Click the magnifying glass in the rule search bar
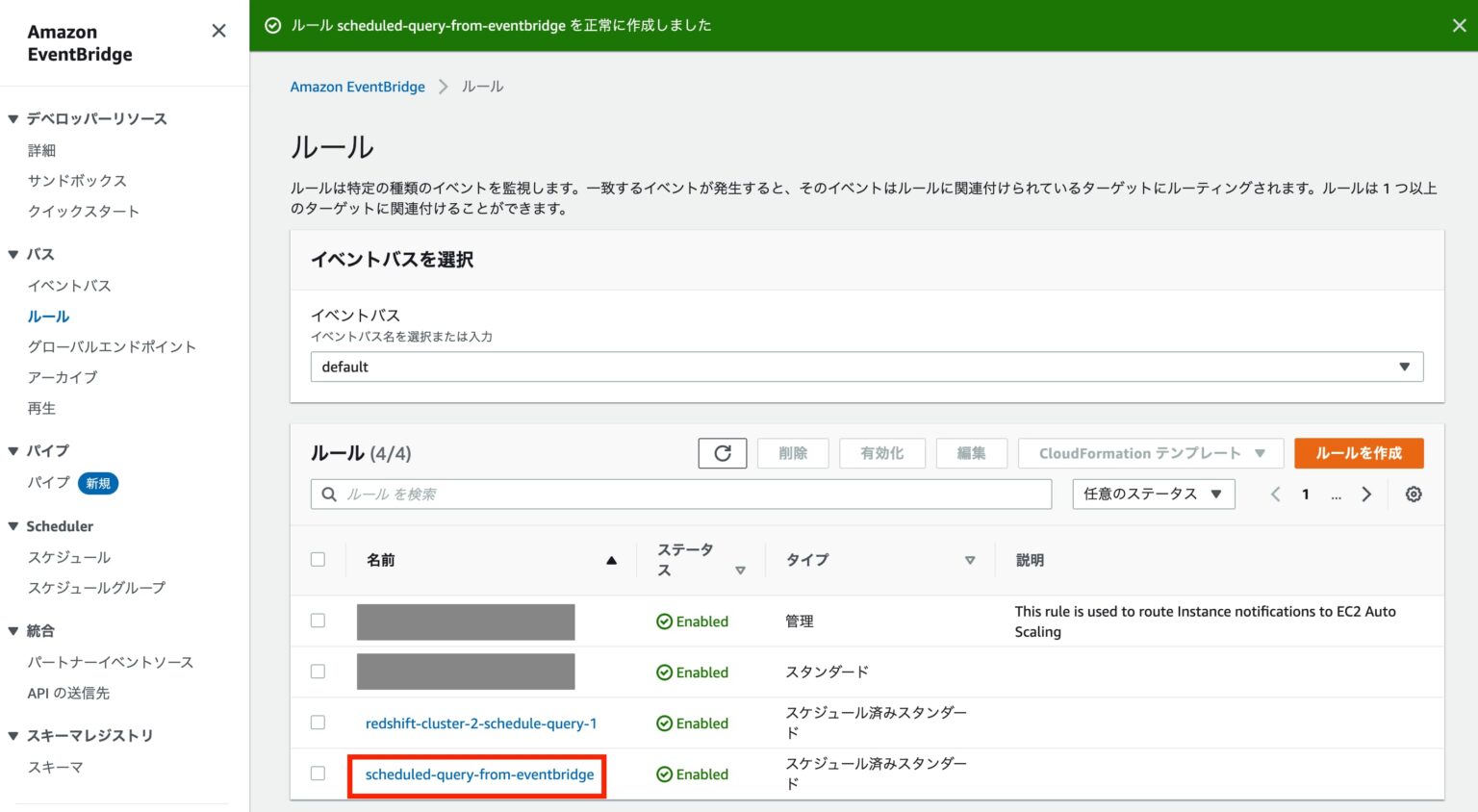 coord(328,494)
